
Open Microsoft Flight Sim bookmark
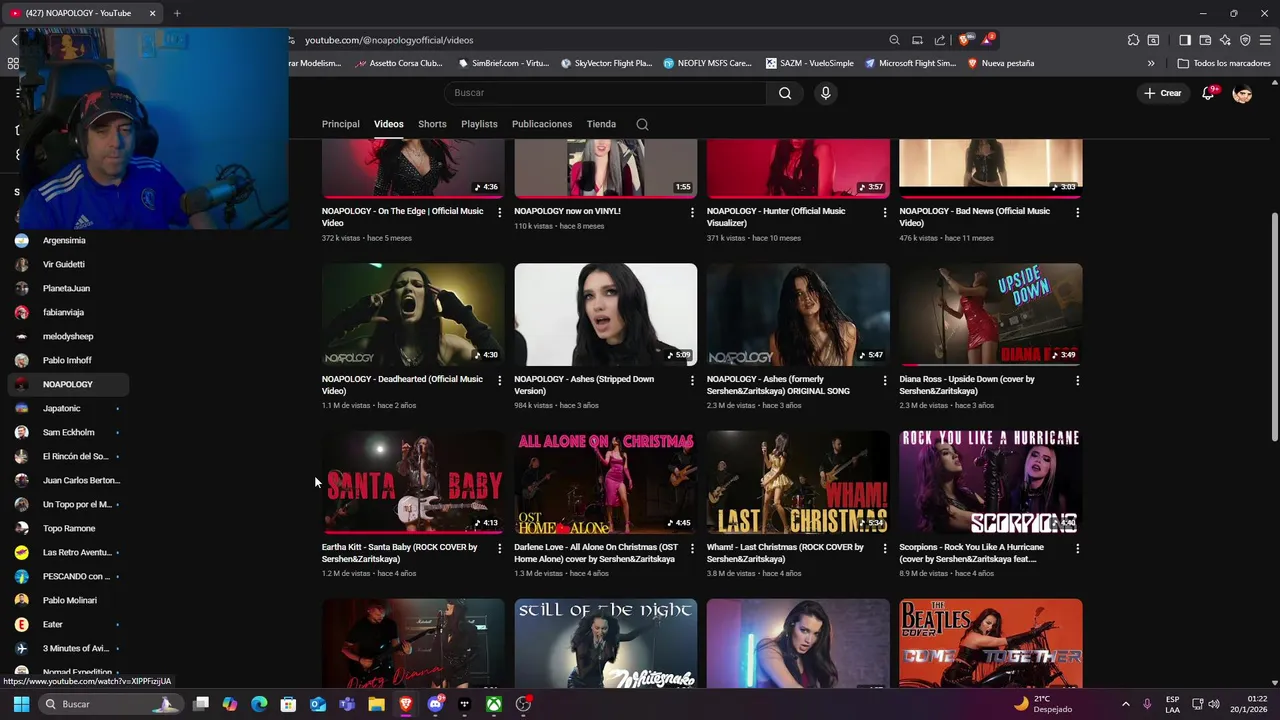(x=910, y=63)
